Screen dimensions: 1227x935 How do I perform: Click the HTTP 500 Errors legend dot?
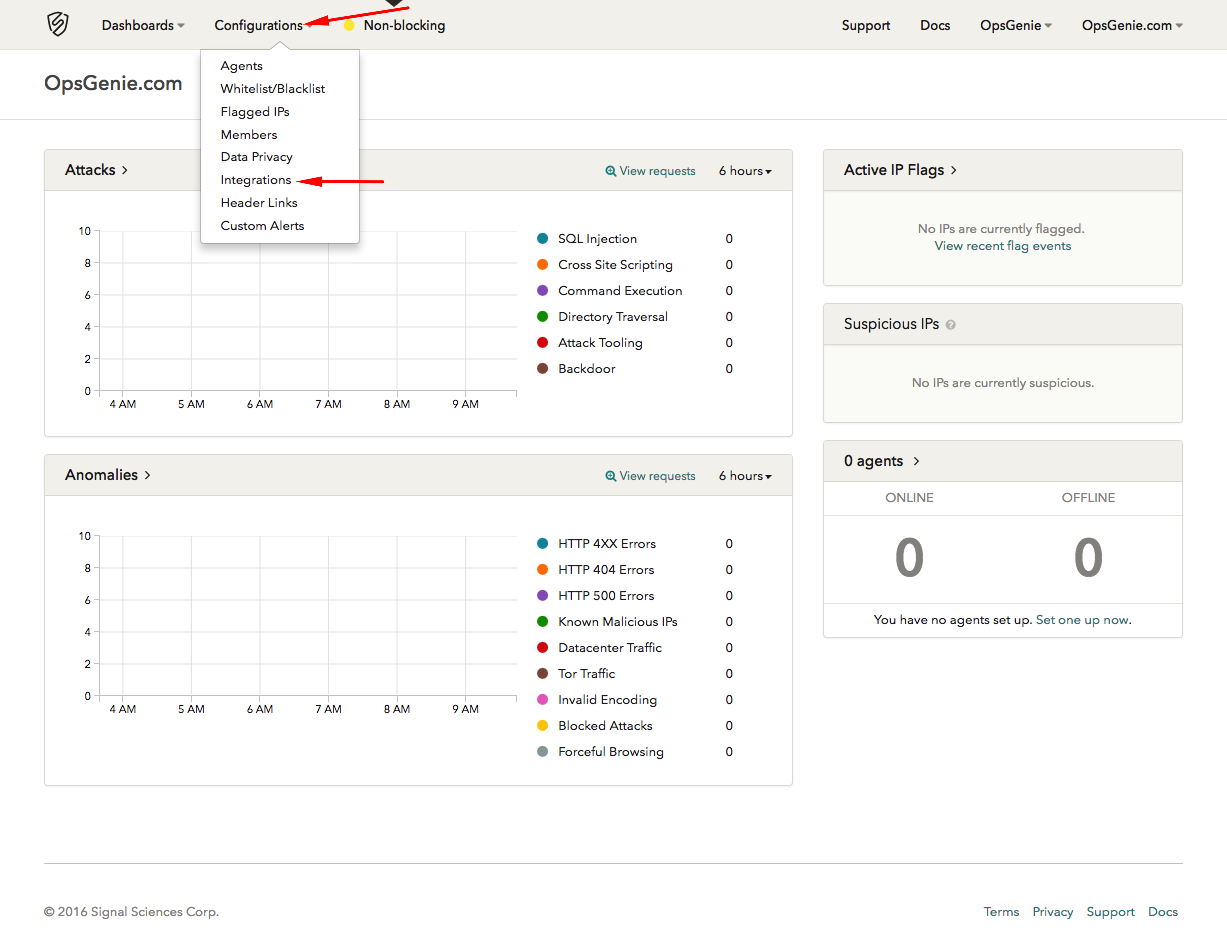tap(543, 596)
